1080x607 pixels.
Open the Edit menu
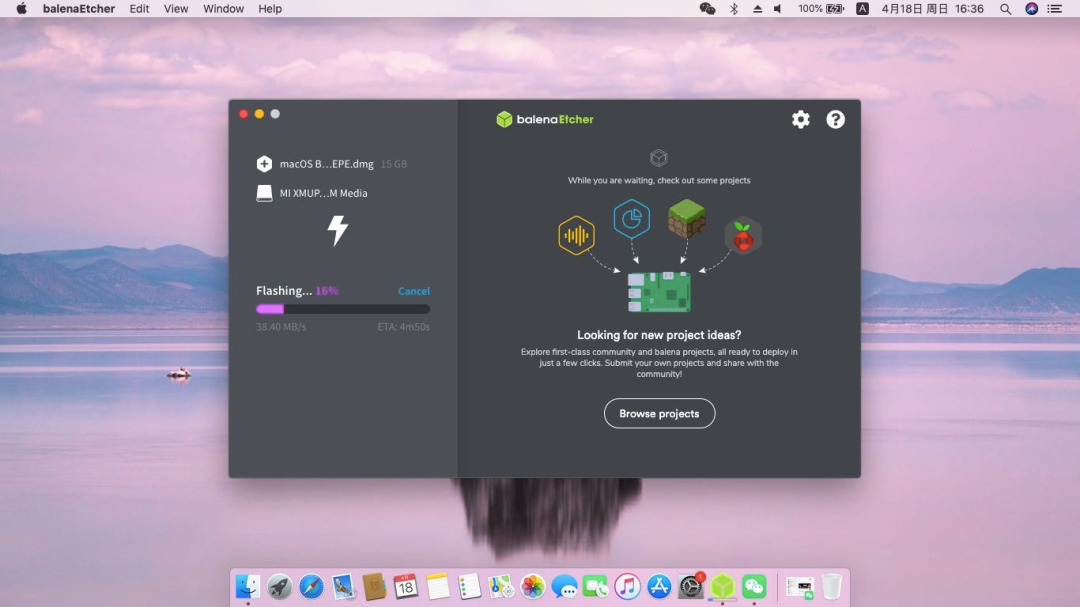(139, 8)
